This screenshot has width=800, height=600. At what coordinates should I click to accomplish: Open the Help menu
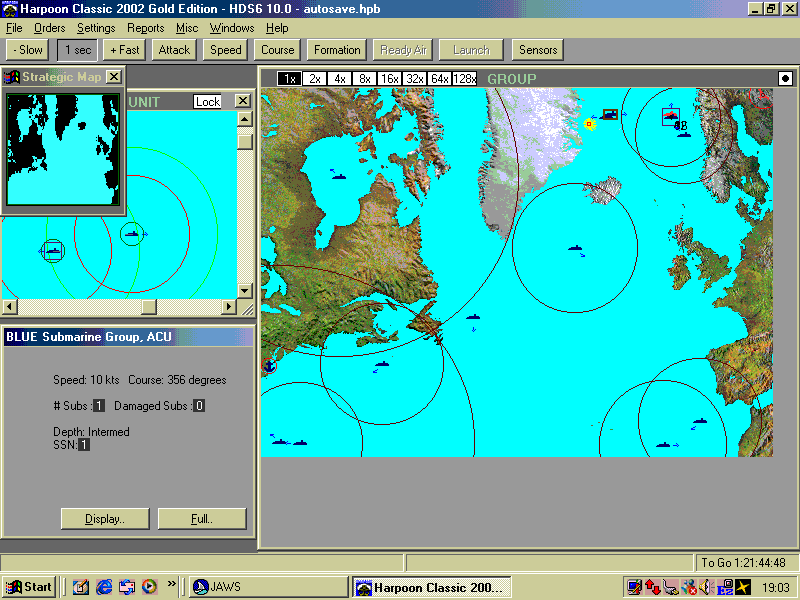(x=277, y=28)
